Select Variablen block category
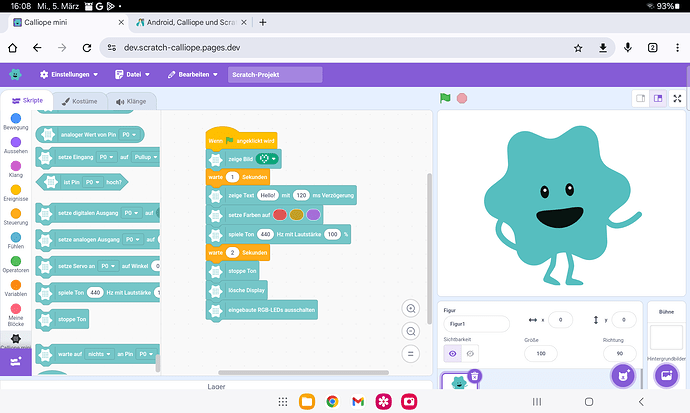690x413 pixels. (x=16, y=288)
